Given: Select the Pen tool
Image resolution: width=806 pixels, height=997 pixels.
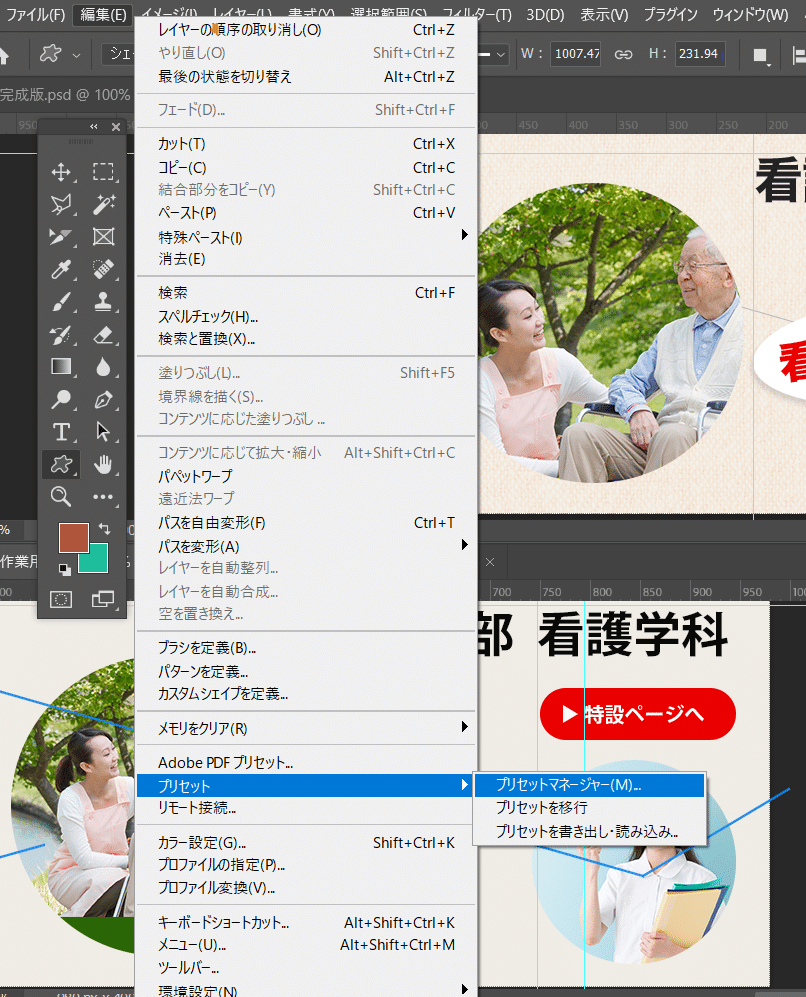Looking at the screenshot, I should pos(103,399).
